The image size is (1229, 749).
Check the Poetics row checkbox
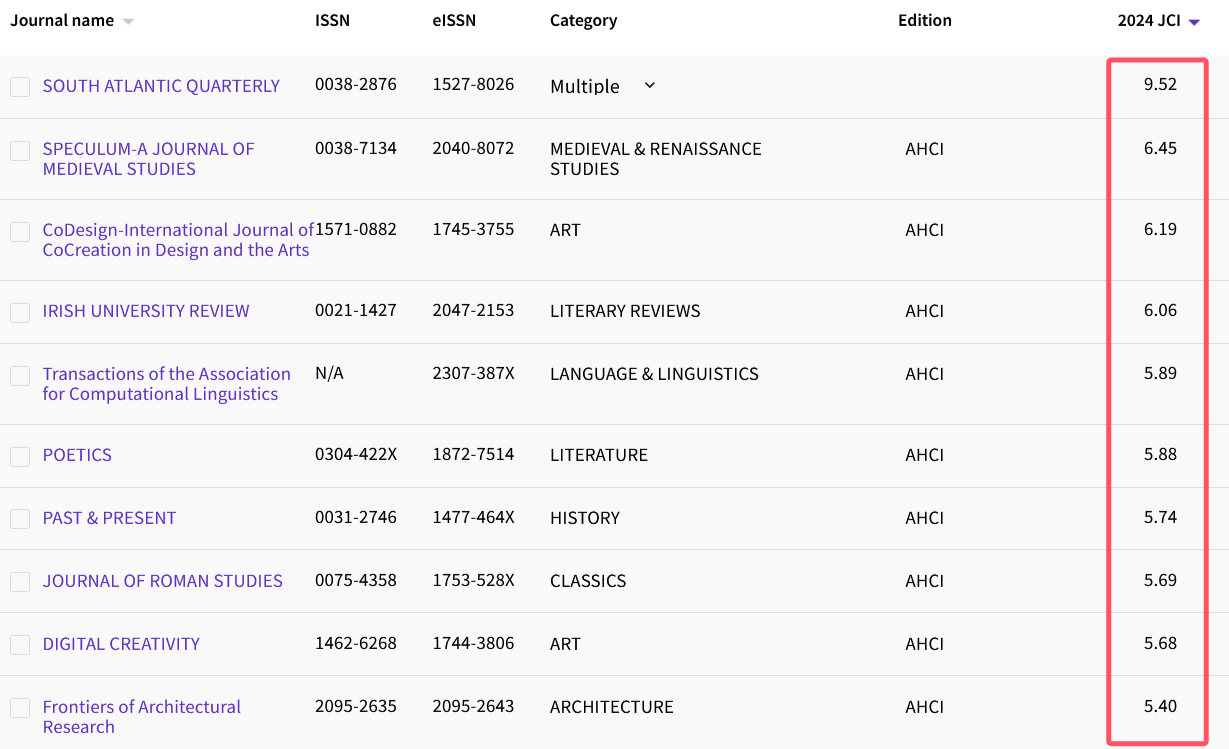point(20,456)
